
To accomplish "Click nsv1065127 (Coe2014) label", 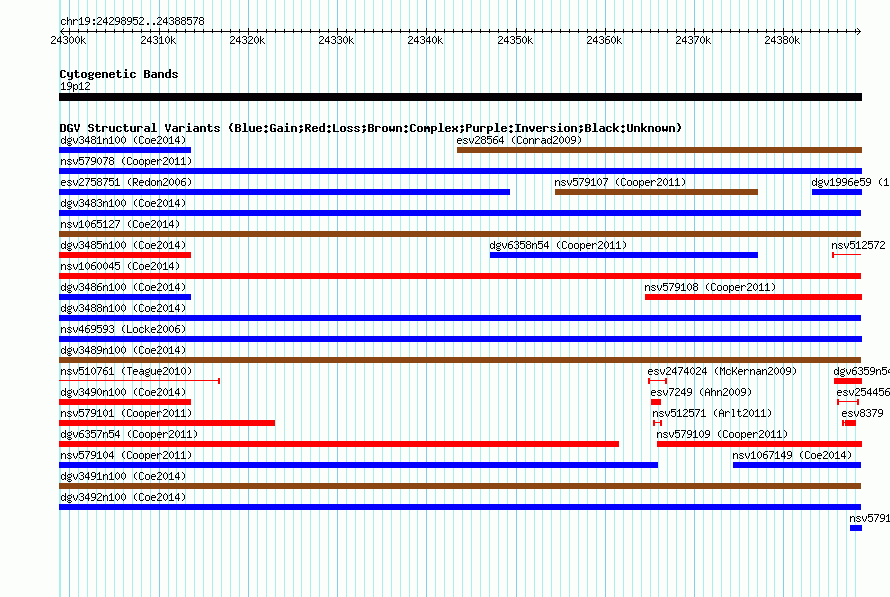I will tap(120, 224).
